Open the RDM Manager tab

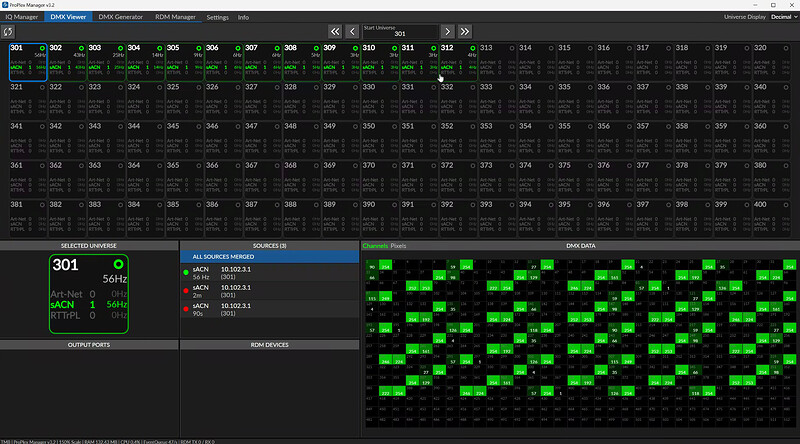click(x=175, y=17)
